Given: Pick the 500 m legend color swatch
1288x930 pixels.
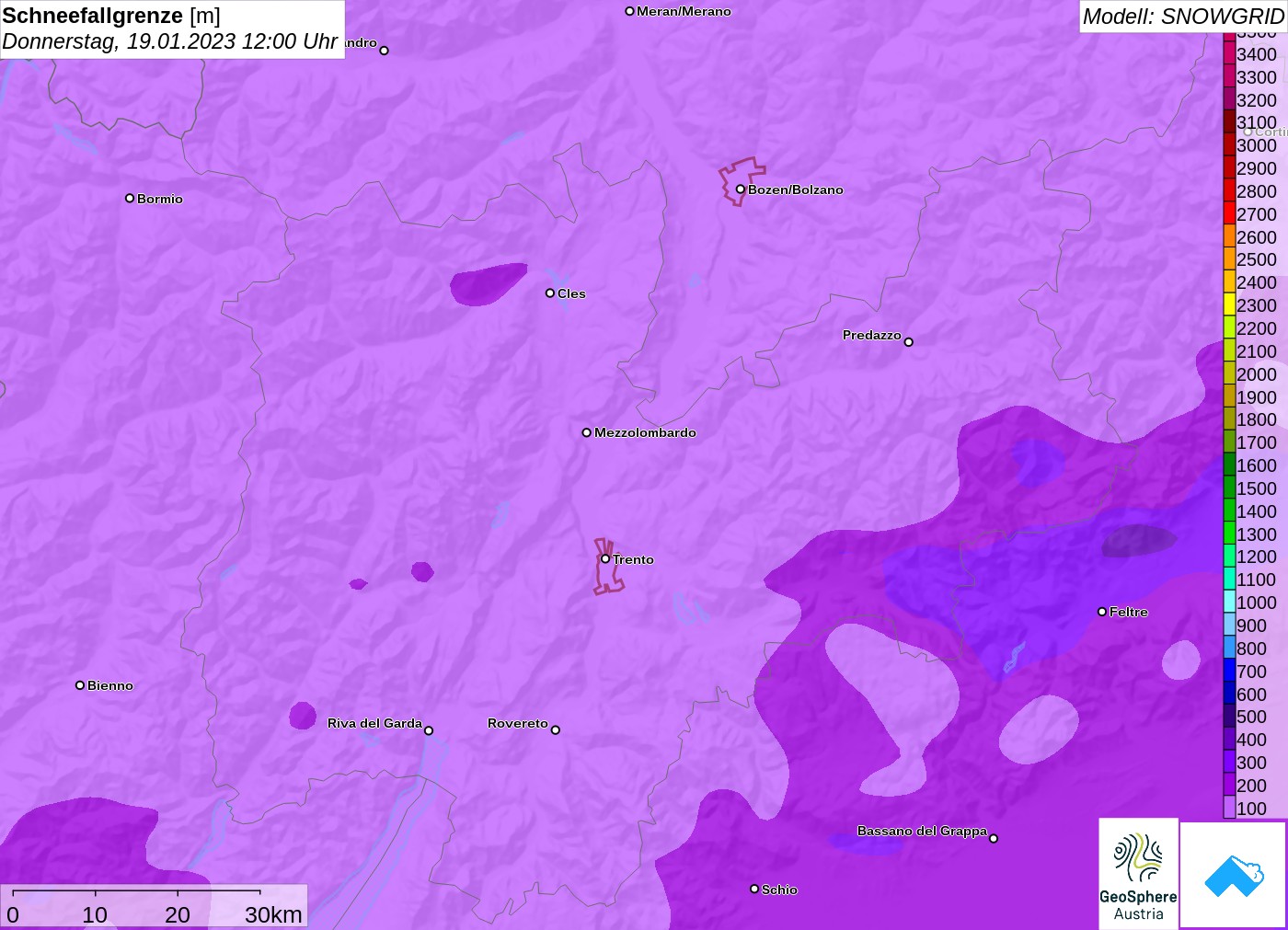Looking at the screenshot, I should (1229, 717).
